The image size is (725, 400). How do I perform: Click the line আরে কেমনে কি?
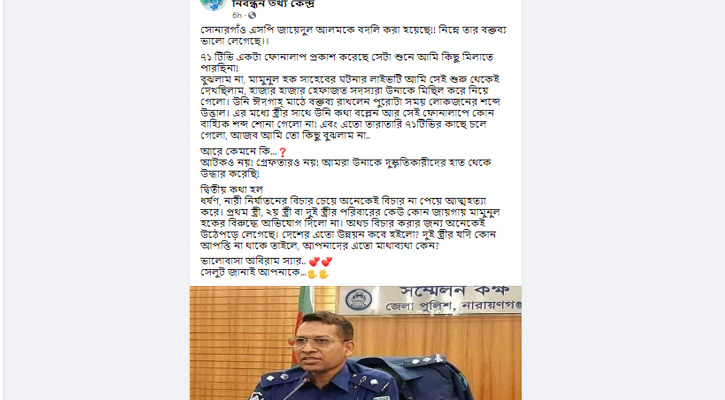238,152
